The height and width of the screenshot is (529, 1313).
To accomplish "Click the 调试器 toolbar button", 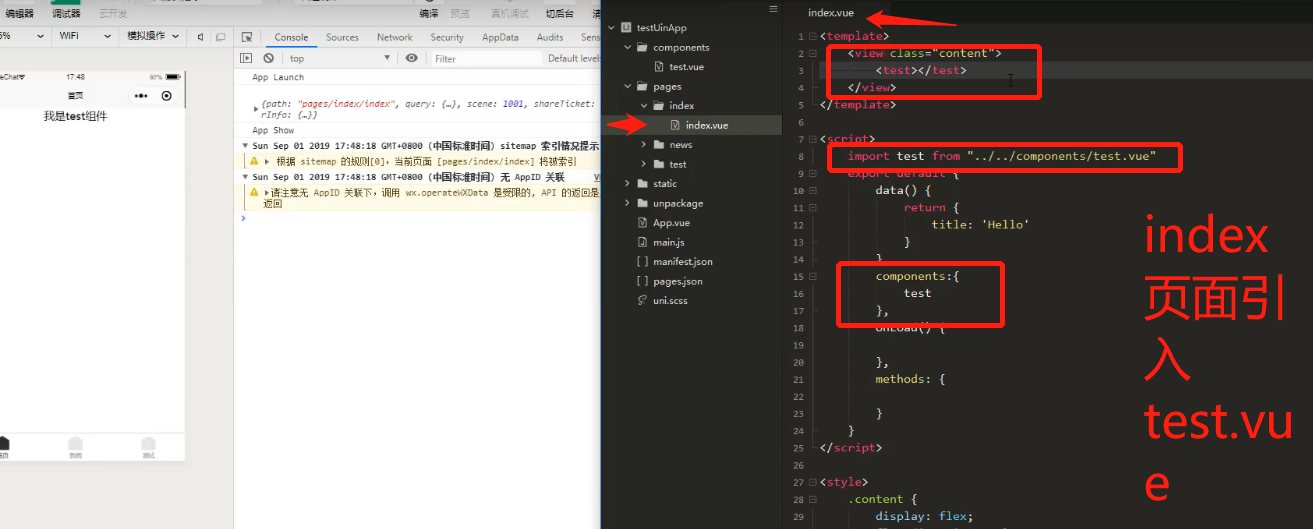I will (66, 13).
